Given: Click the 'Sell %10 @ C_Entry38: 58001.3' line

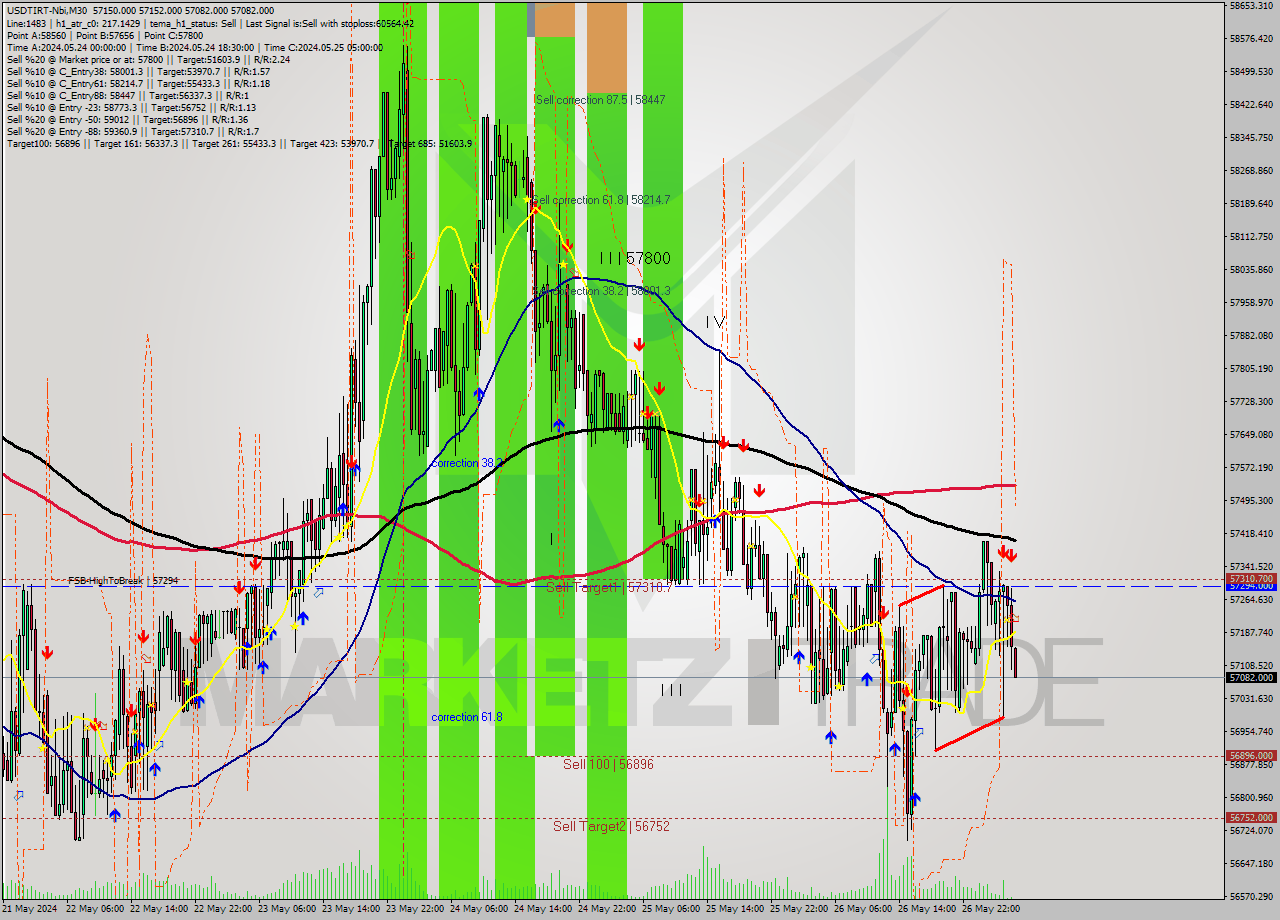Looking at the screenshot, I should pyautogui.click(x=138, y=71).
